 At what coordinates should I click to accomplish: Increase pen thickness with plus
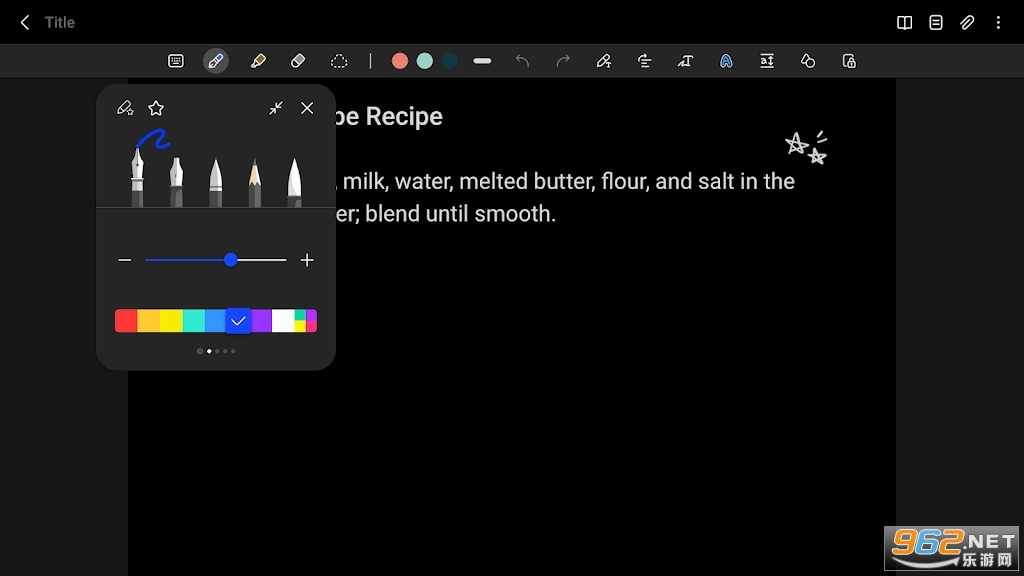click(307, 260)
